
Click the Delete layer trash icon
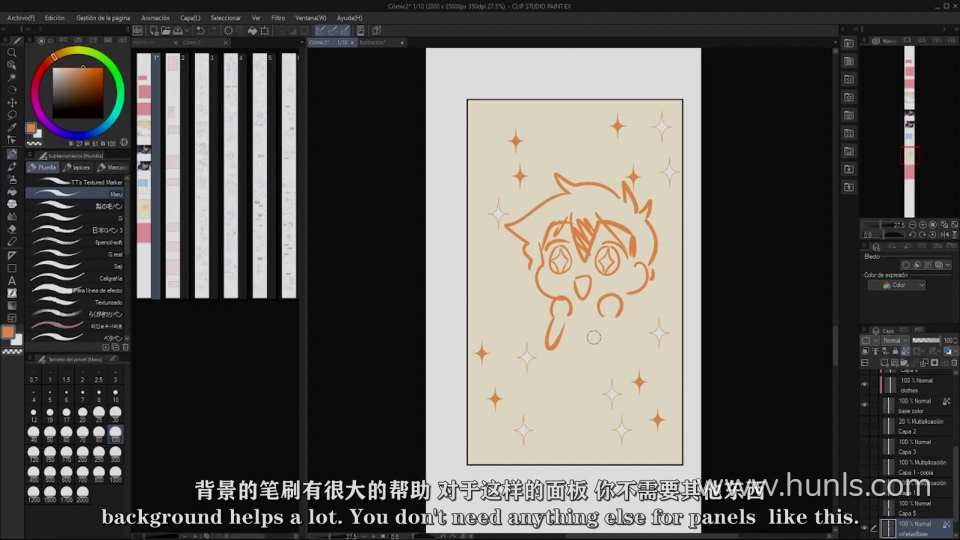(954, 363)
